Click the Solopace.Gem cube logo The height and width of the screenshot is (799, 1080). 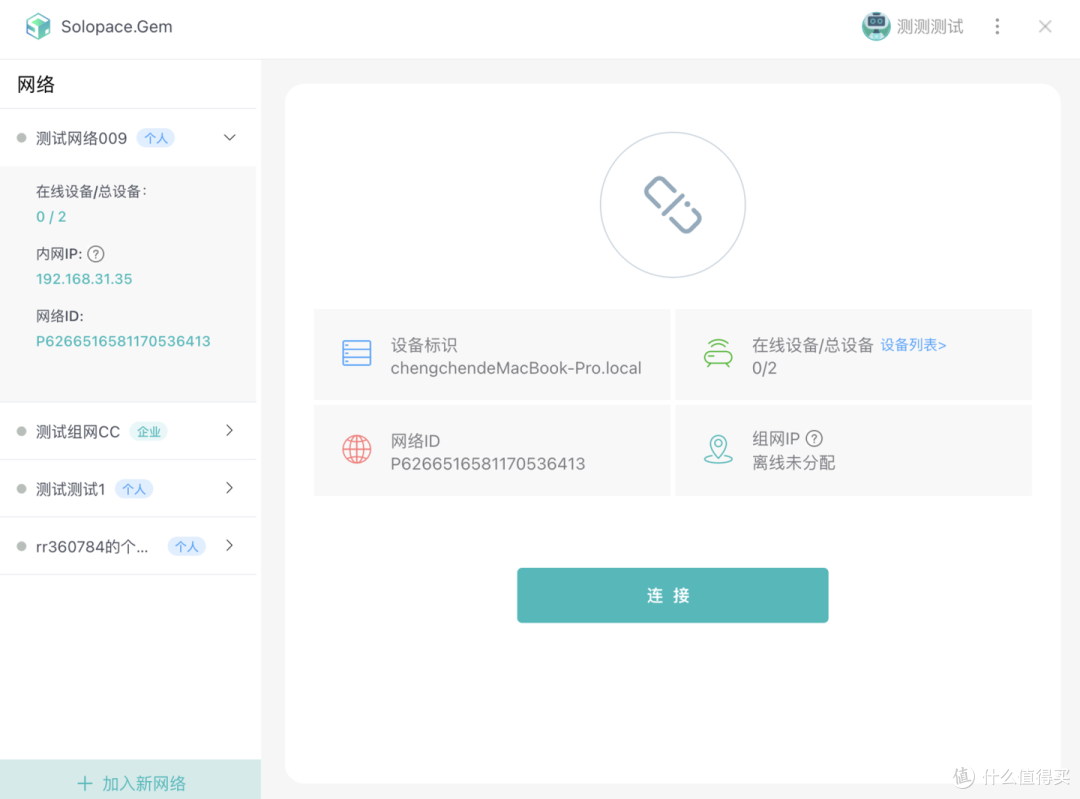38,26
